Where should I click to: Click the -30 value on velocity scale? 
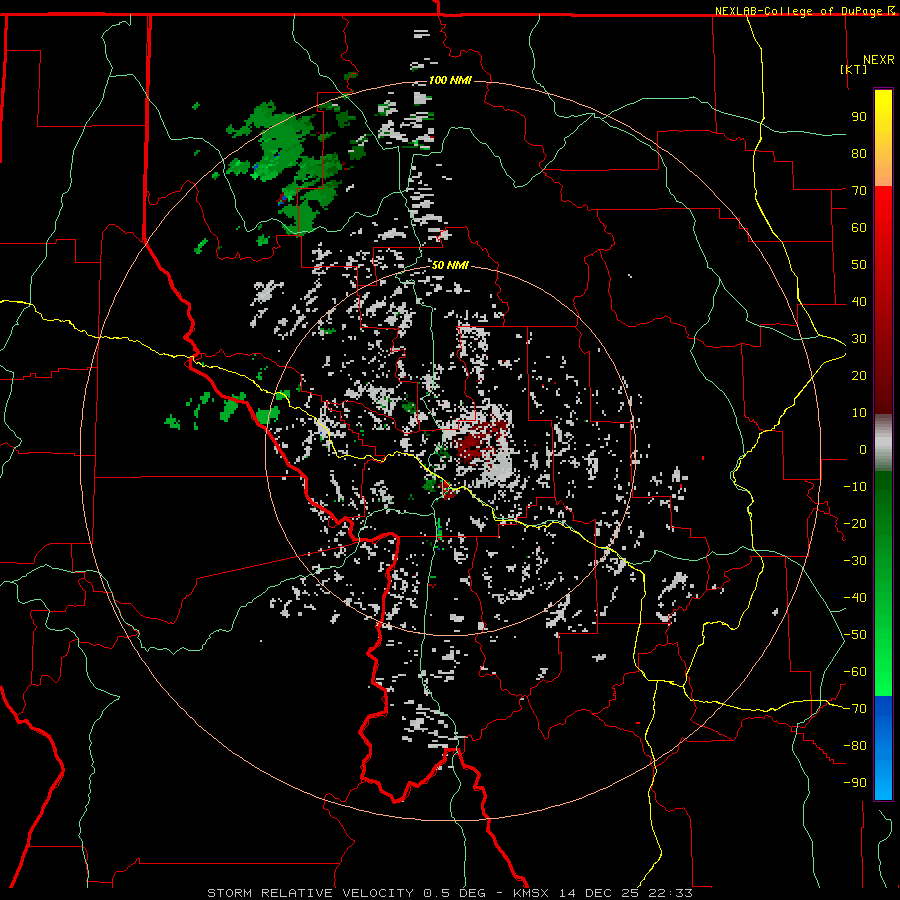(x=855, y=561)
